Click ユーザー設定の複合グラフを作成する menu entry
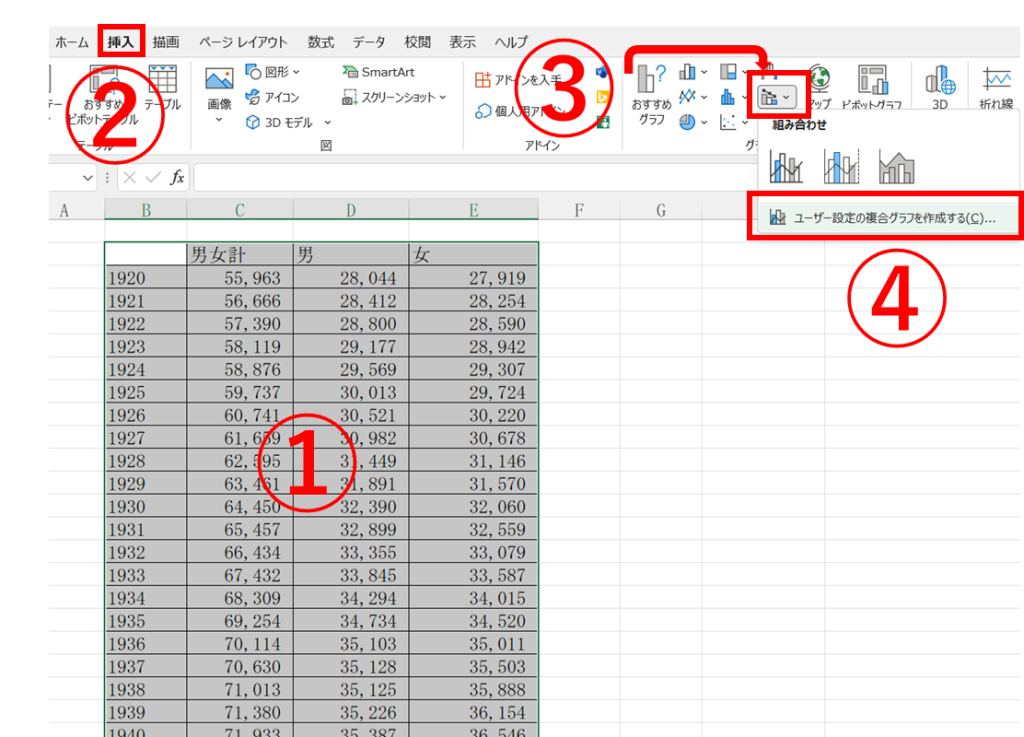1024x737 pixels. point(883,217)
